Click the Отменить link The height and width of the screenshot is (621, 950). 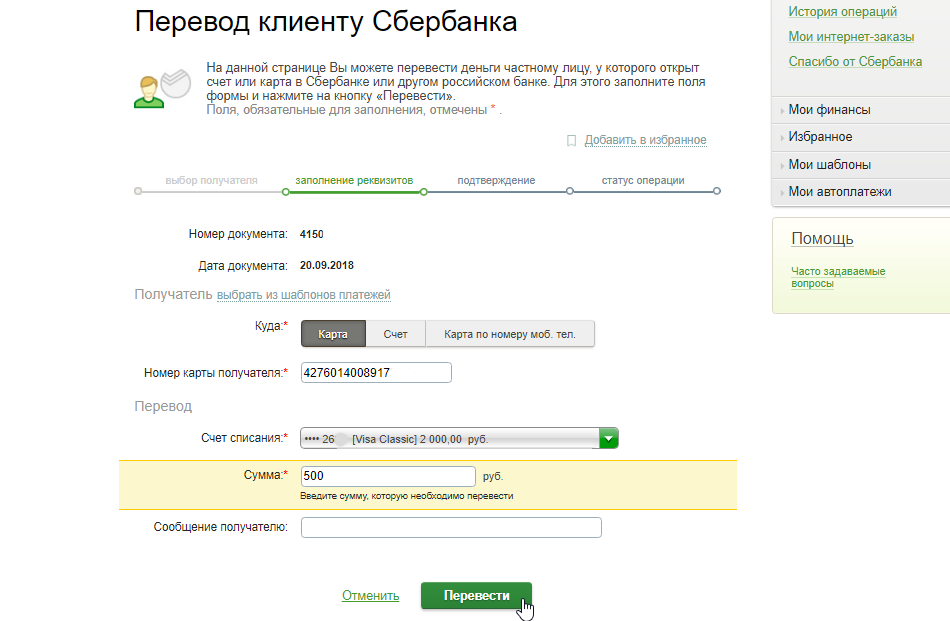(x=370, y=596)
